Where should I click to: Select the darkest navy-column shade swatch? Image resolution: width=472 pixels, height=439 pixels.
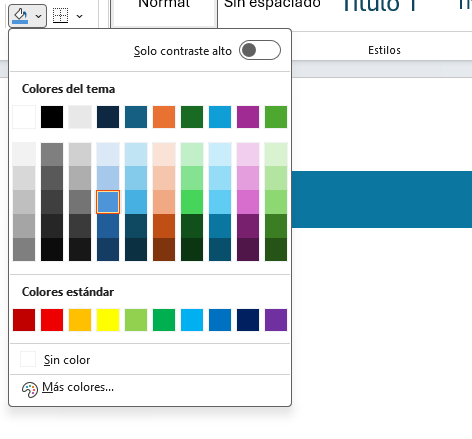108,249
